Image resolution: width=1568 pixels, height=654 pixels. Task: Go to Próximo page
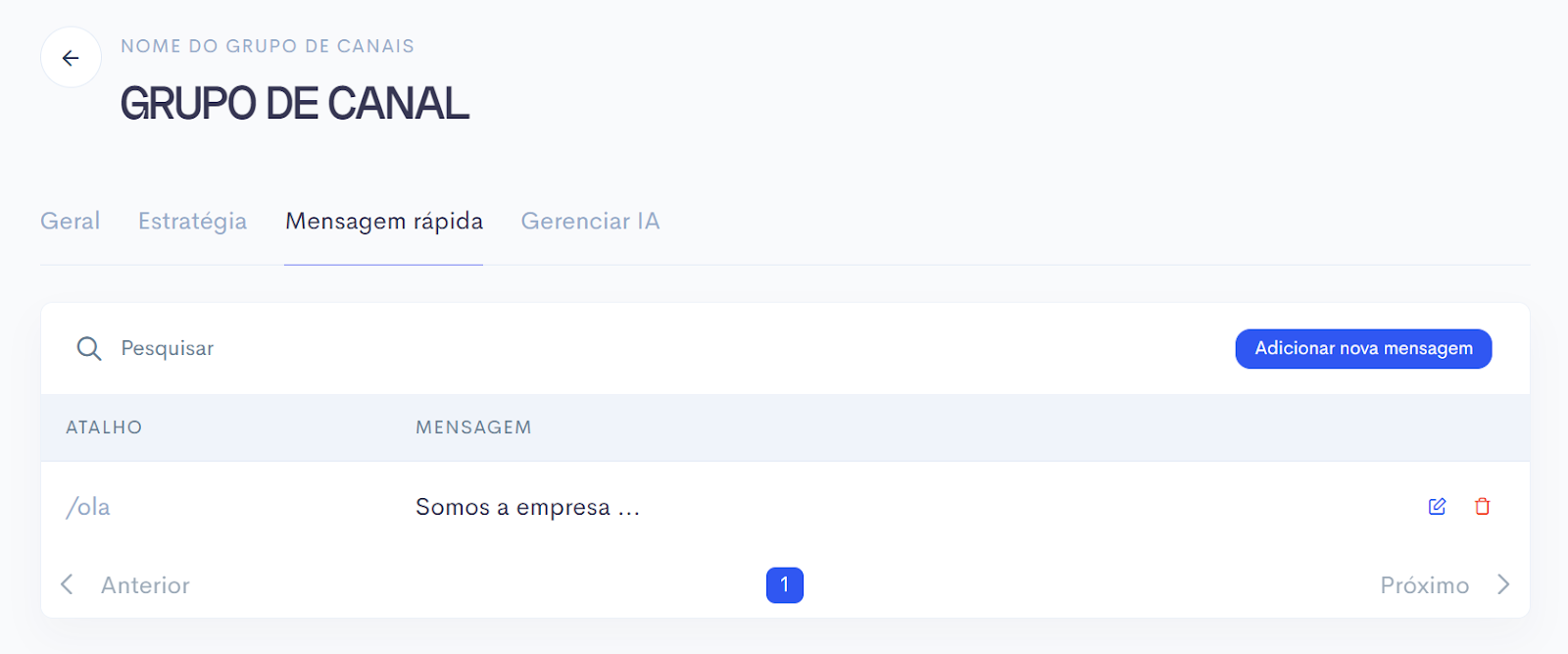(x=1424, y=585)
